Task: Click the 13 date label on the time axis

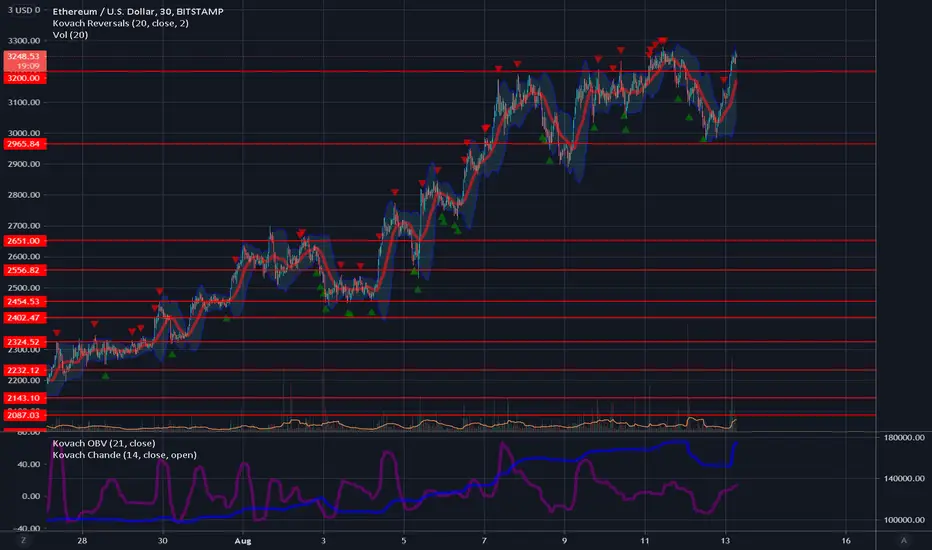Action: [x=725, y=541]
